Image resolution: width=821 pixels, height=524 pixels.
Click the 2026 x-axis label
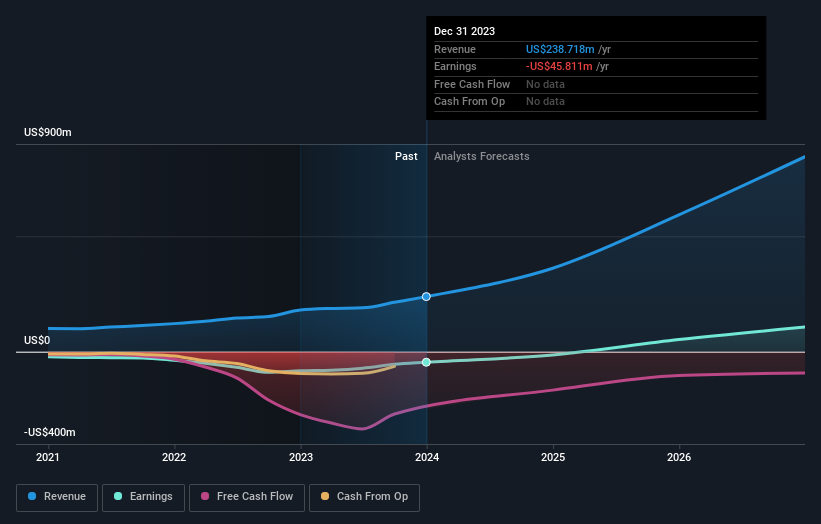tap(679, 457)
